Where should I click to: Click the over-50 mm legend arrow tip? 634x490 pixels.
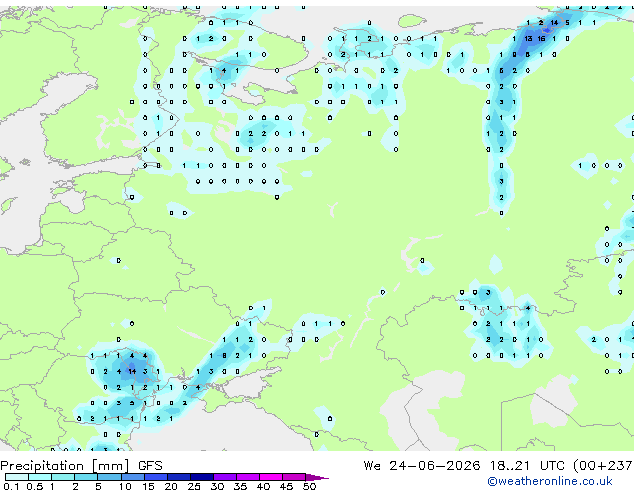[317, 477]
